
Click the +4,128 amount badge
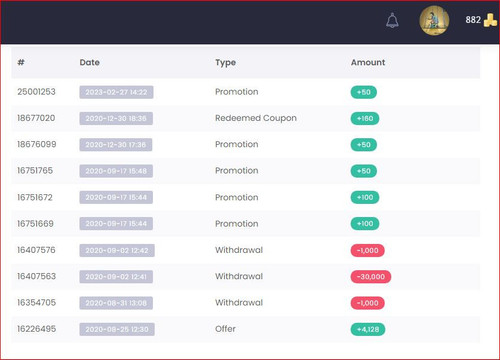[368, 329]
